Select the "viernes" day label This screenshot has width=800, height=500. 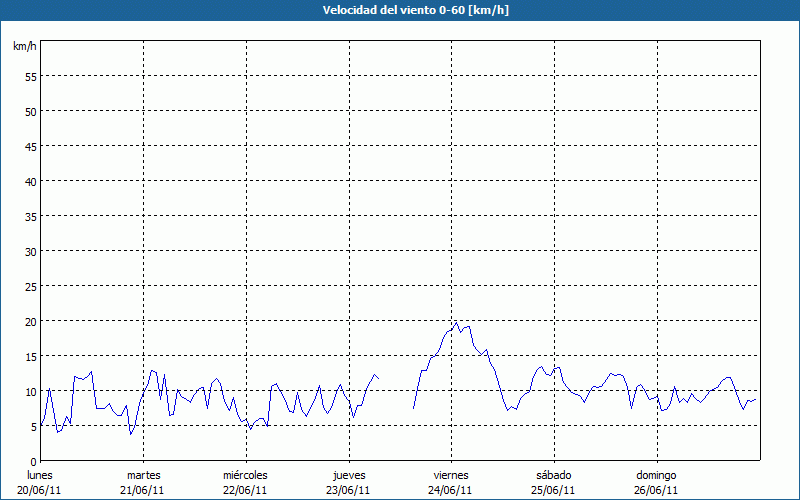[x=451, y=475]
